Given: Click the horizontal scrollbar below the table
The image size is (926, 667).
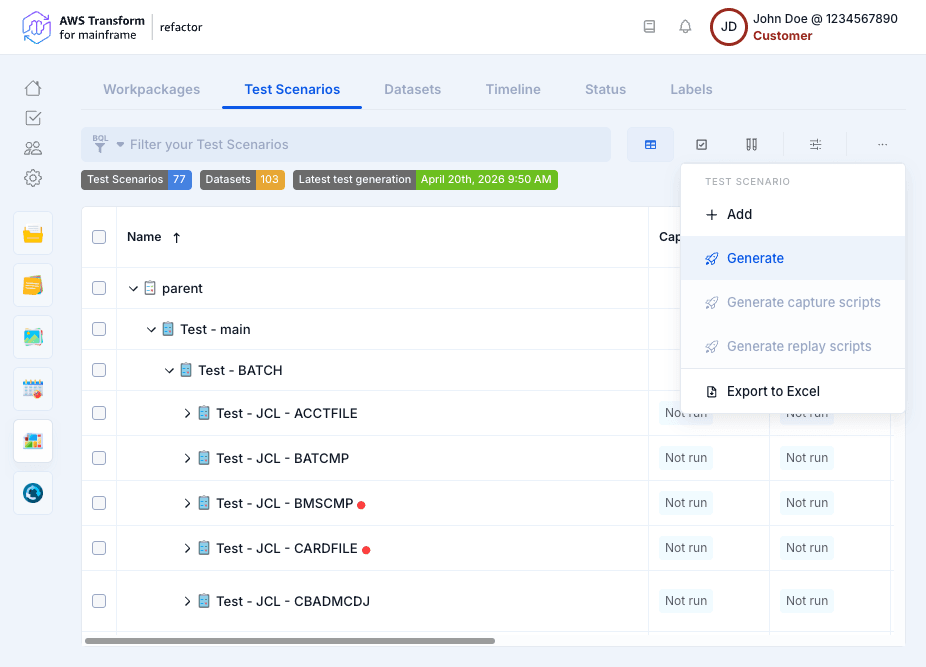Looking at the screenshot, I should [290, 640].
